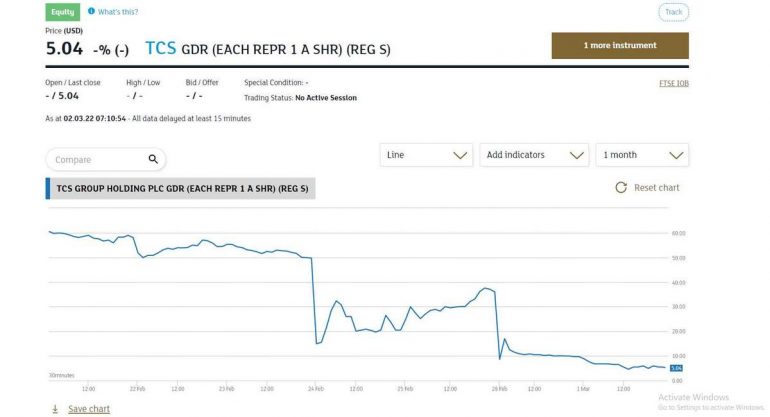Viewport: 770px width, 417px height.
Task: Click the No Active Session status text
Action: [x=326, y=98]
